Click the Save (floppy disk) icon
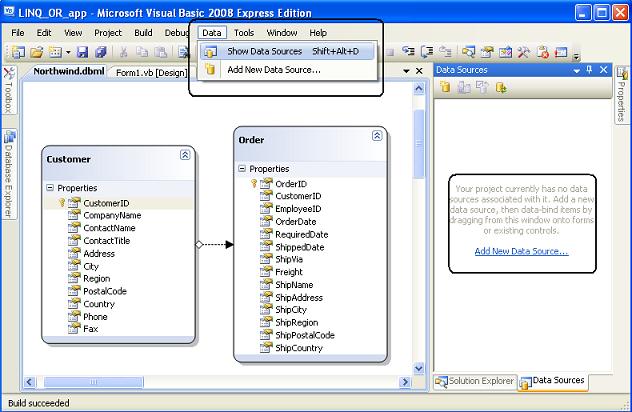This screenshot has width=632, height=412. point(82,52)
